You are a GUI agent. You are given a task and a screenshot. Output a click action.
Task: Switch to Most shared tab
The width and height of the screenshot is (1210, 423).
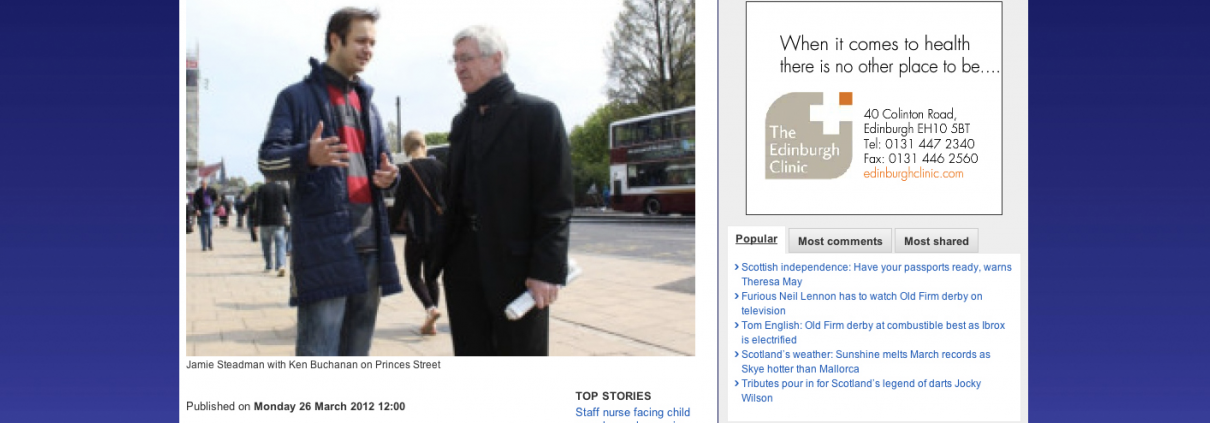tap(936, 241)
